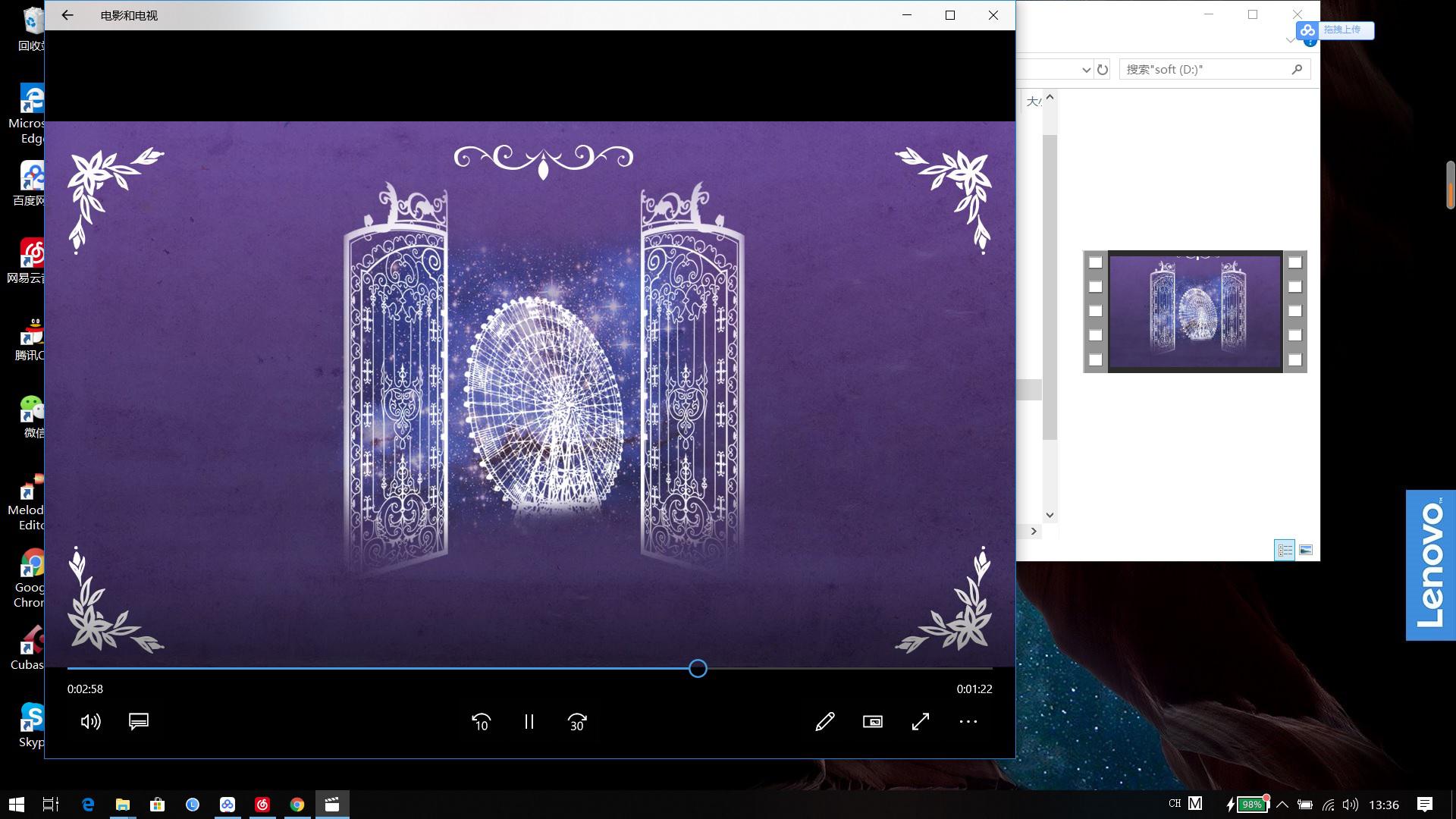Click the more options ellipsis button

coord(968,721)
